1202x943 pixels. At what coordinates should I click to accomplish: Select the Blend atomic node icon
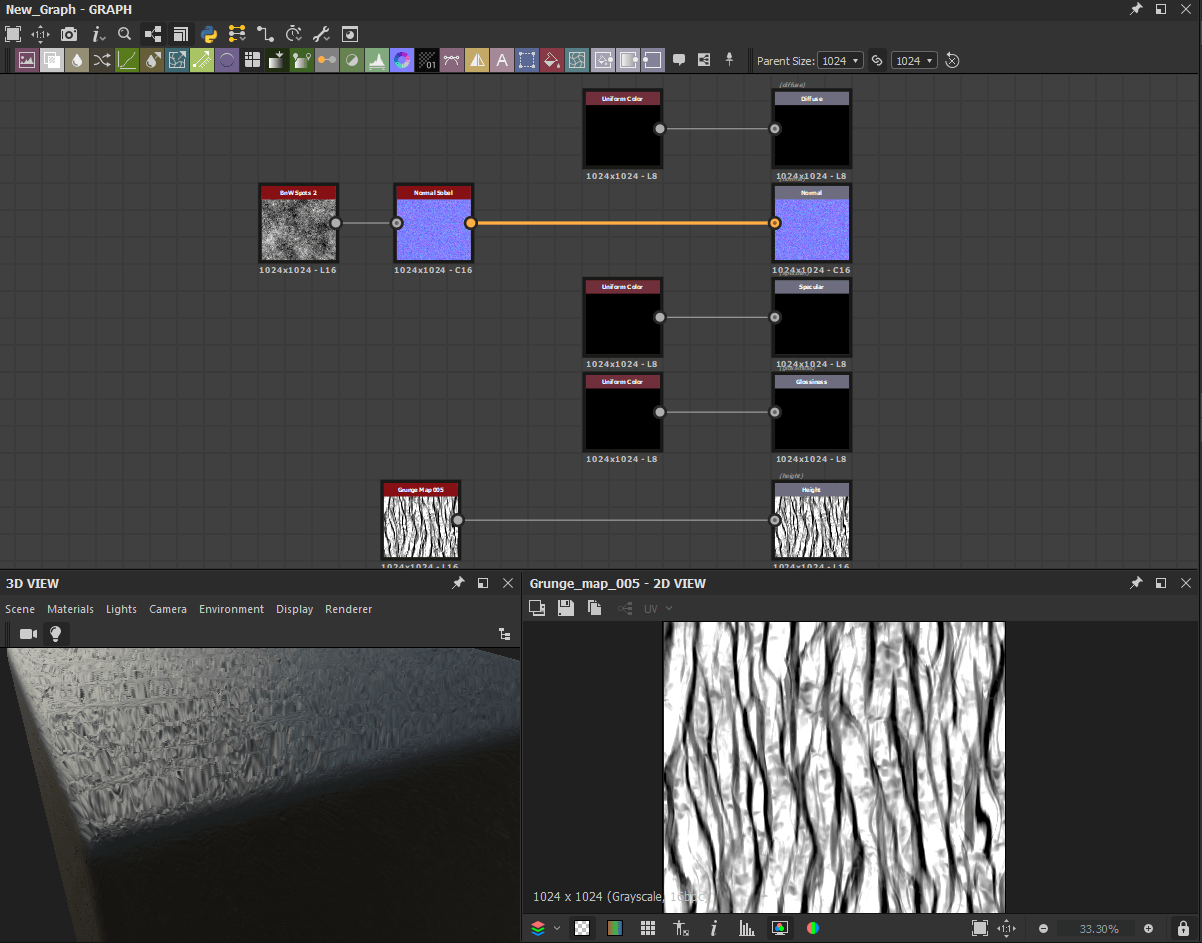[52, 60]
